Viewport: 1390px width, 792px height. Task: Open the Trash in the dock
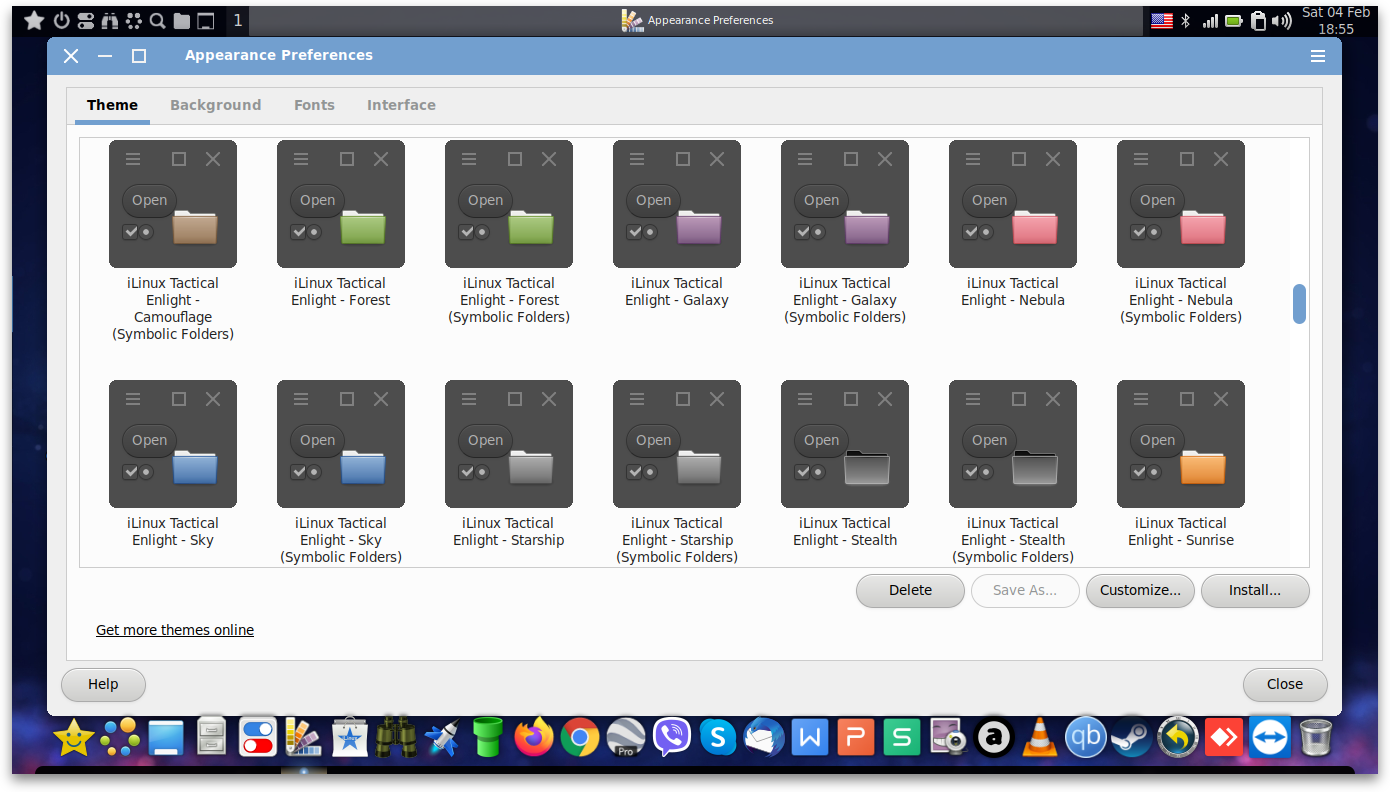click(x=1316, y=738)
